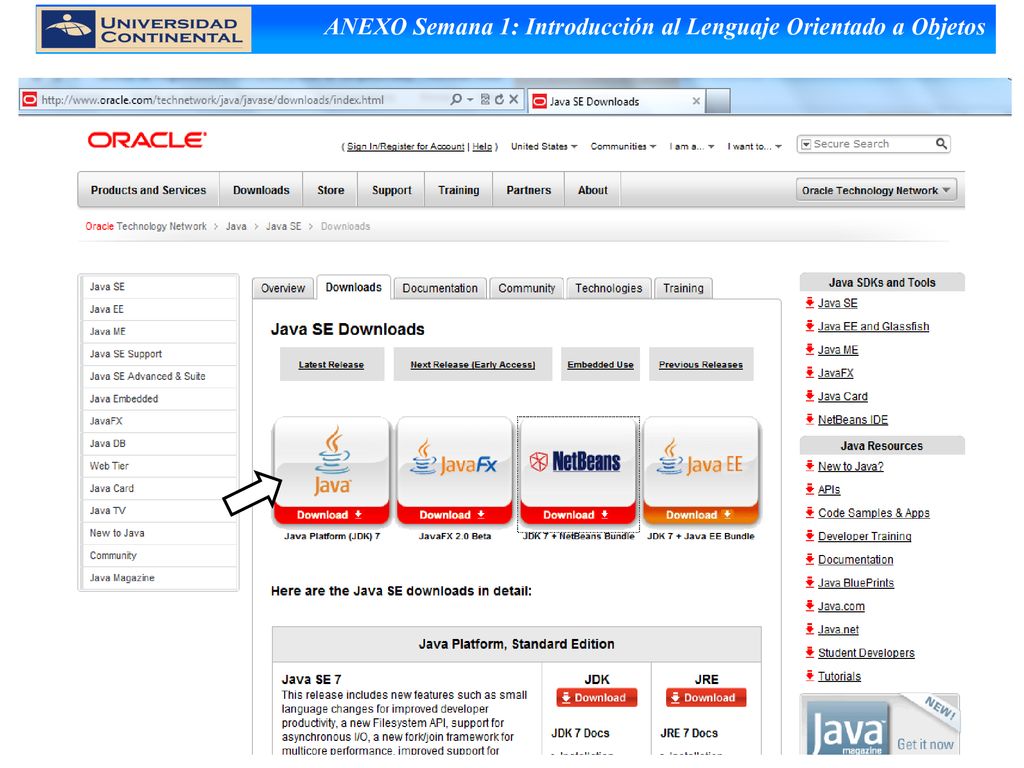Click the Sign In/Register for Account link
Screen dimensions: 1024x768
click(x=406, y=146)
